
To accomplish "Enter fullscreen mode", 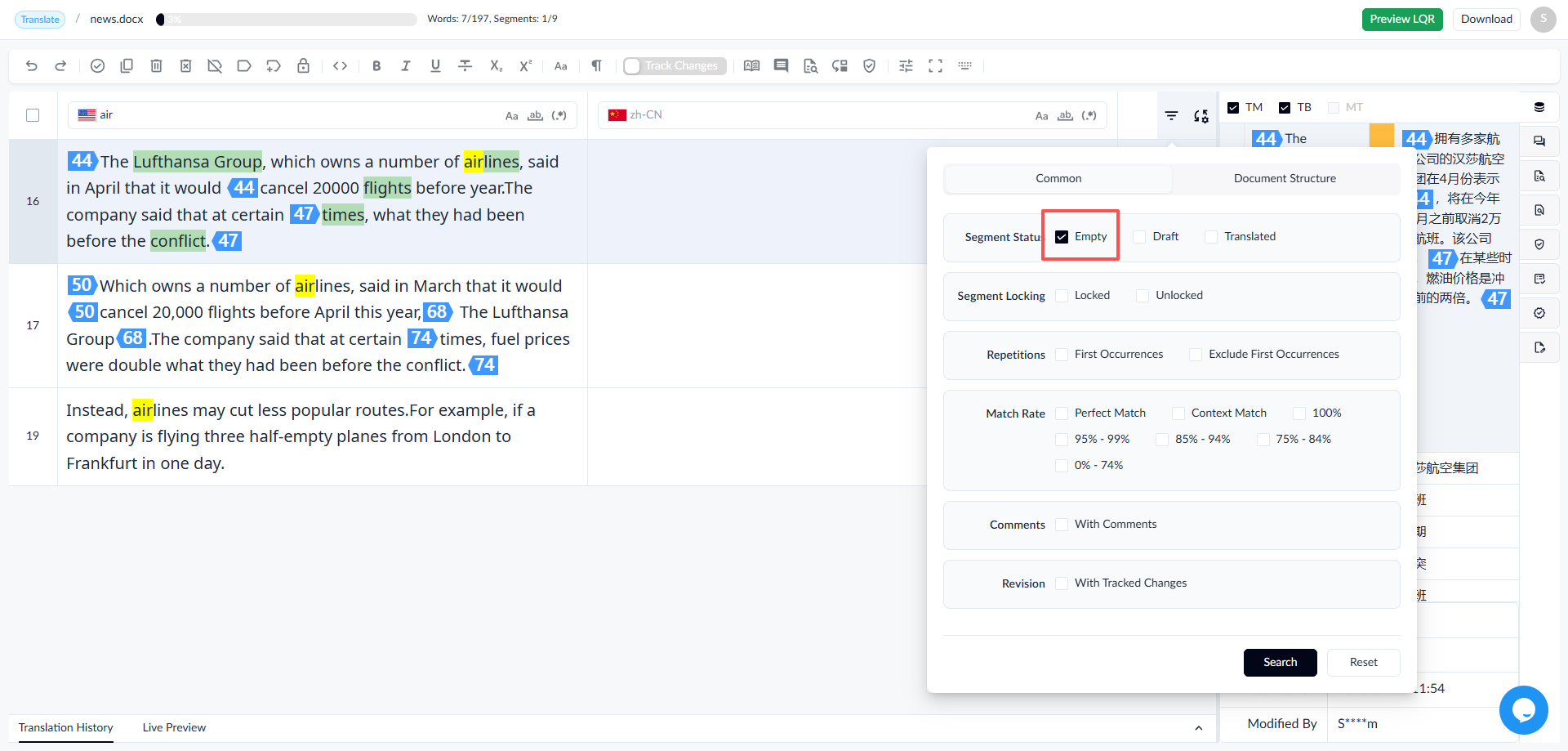I will pyautogui.click(x=936, y=66).
